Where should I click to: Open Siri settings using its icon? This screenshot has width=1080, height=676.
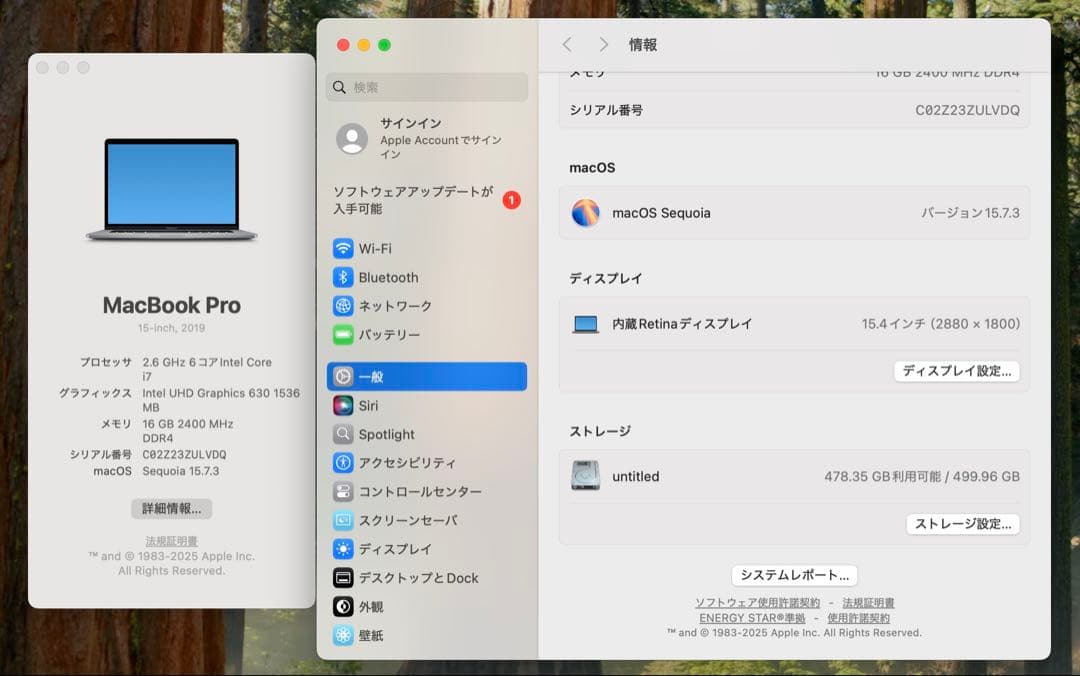(x=343, y=405)
